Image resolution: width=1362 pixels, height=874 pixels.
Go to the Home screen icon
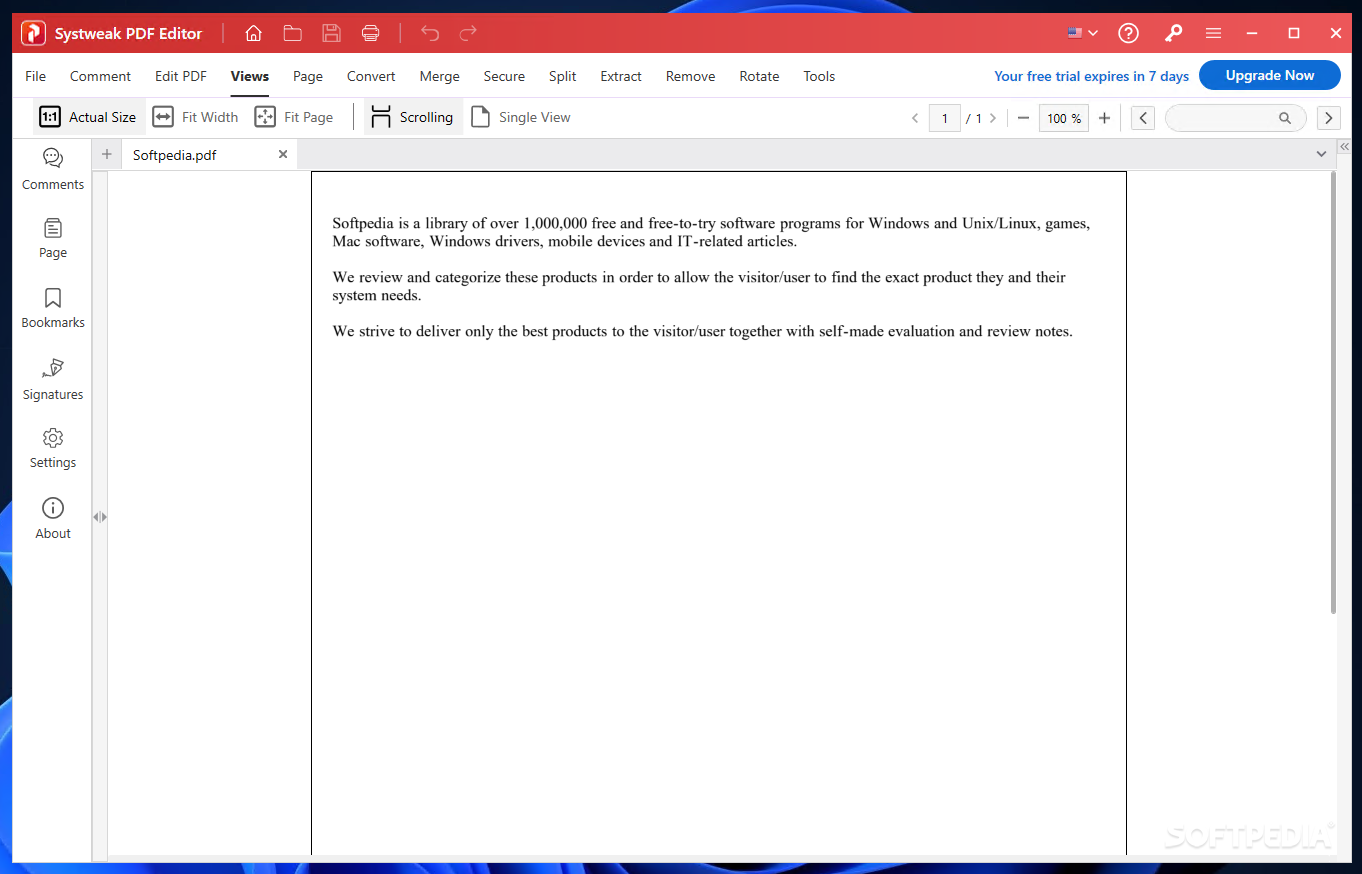(253, 33)
